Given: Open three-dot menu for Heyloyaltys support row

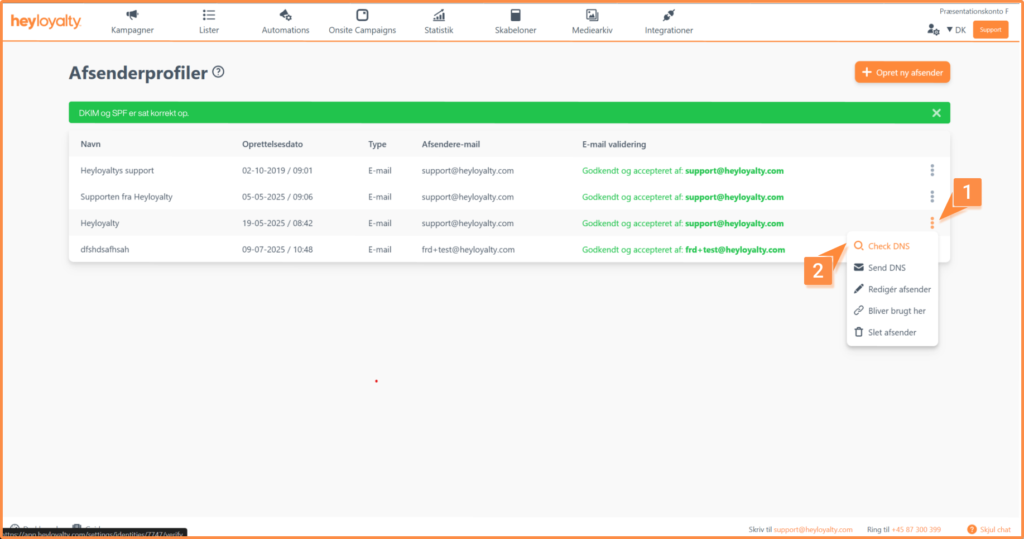Looking at the screenshot, I should (932, 171).
